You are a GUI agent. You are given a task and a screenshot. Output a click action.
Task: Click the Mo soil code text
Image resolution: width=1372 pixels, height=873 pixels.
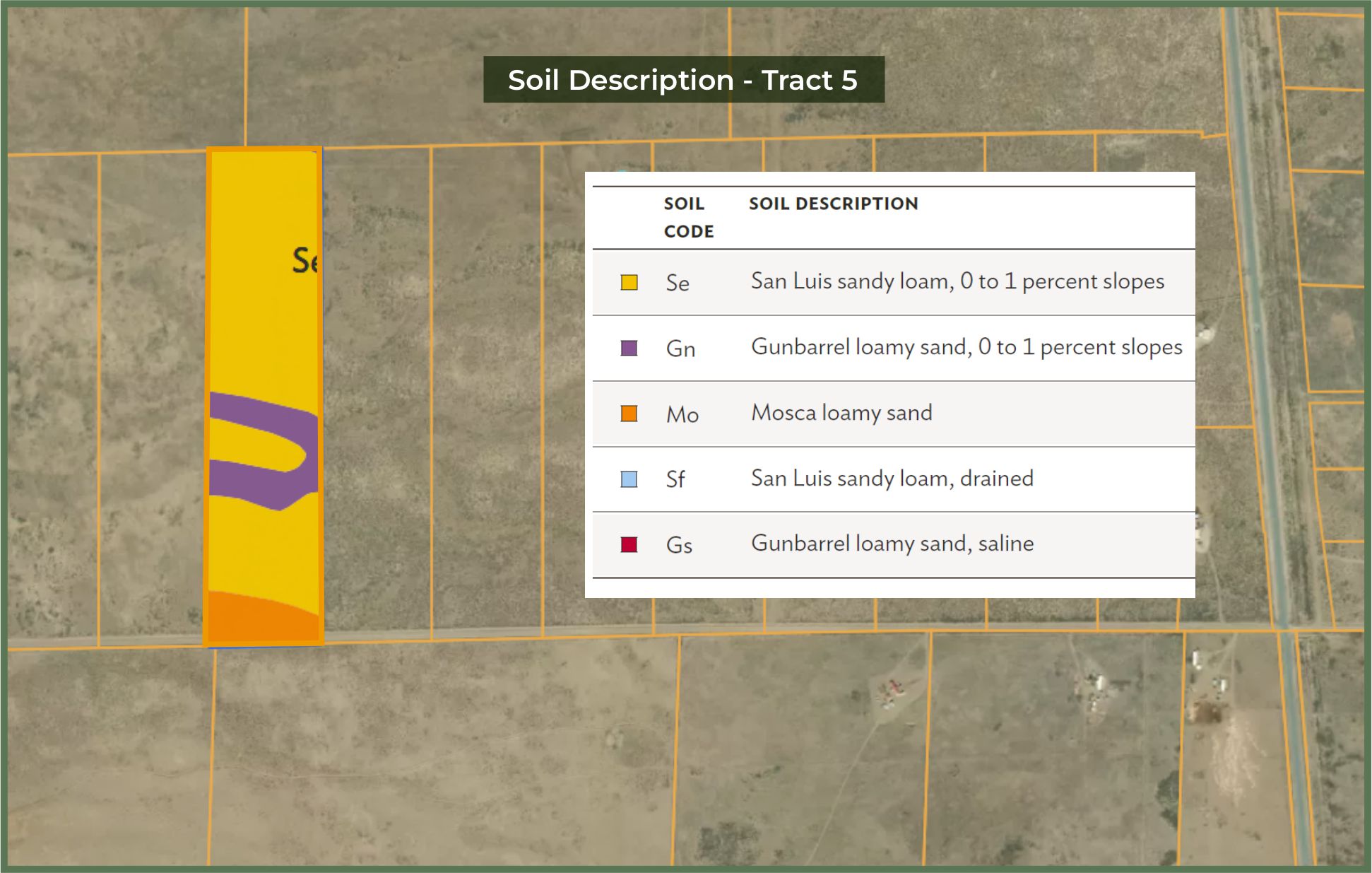tap(682, 415)
